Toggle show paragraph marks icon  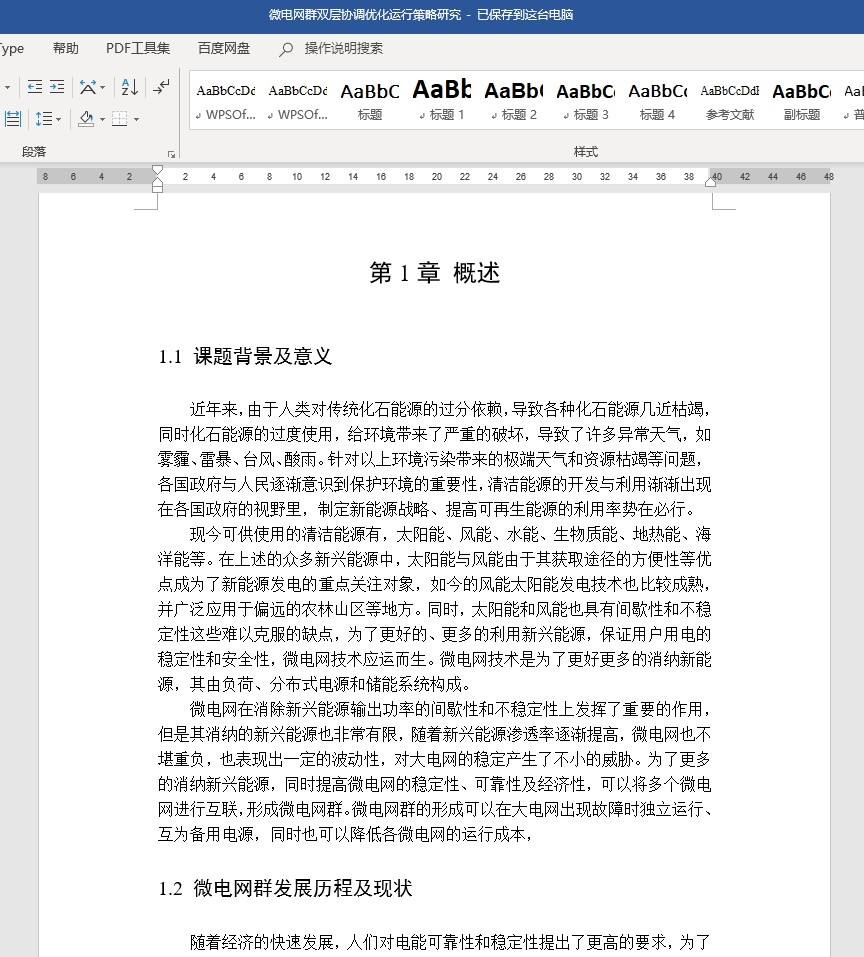(162, 87)
